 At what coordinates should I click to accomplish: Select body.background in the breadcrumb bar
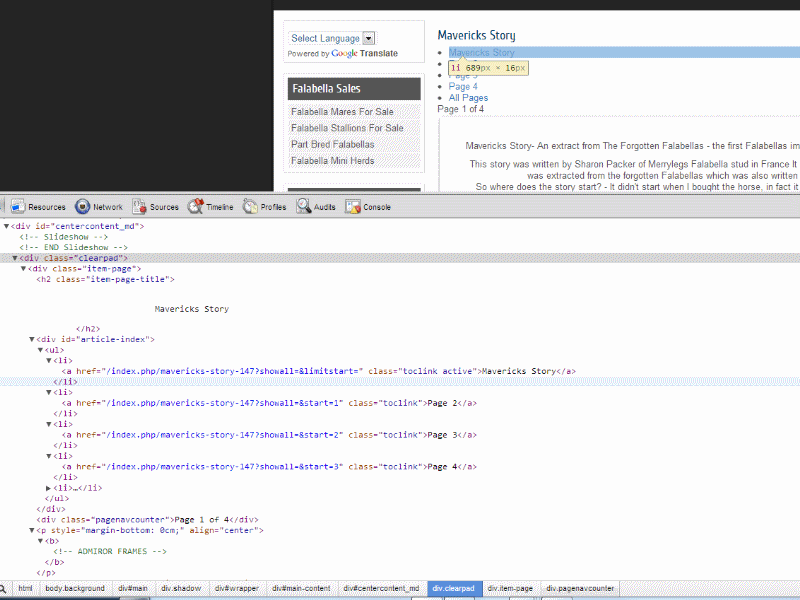74,588
